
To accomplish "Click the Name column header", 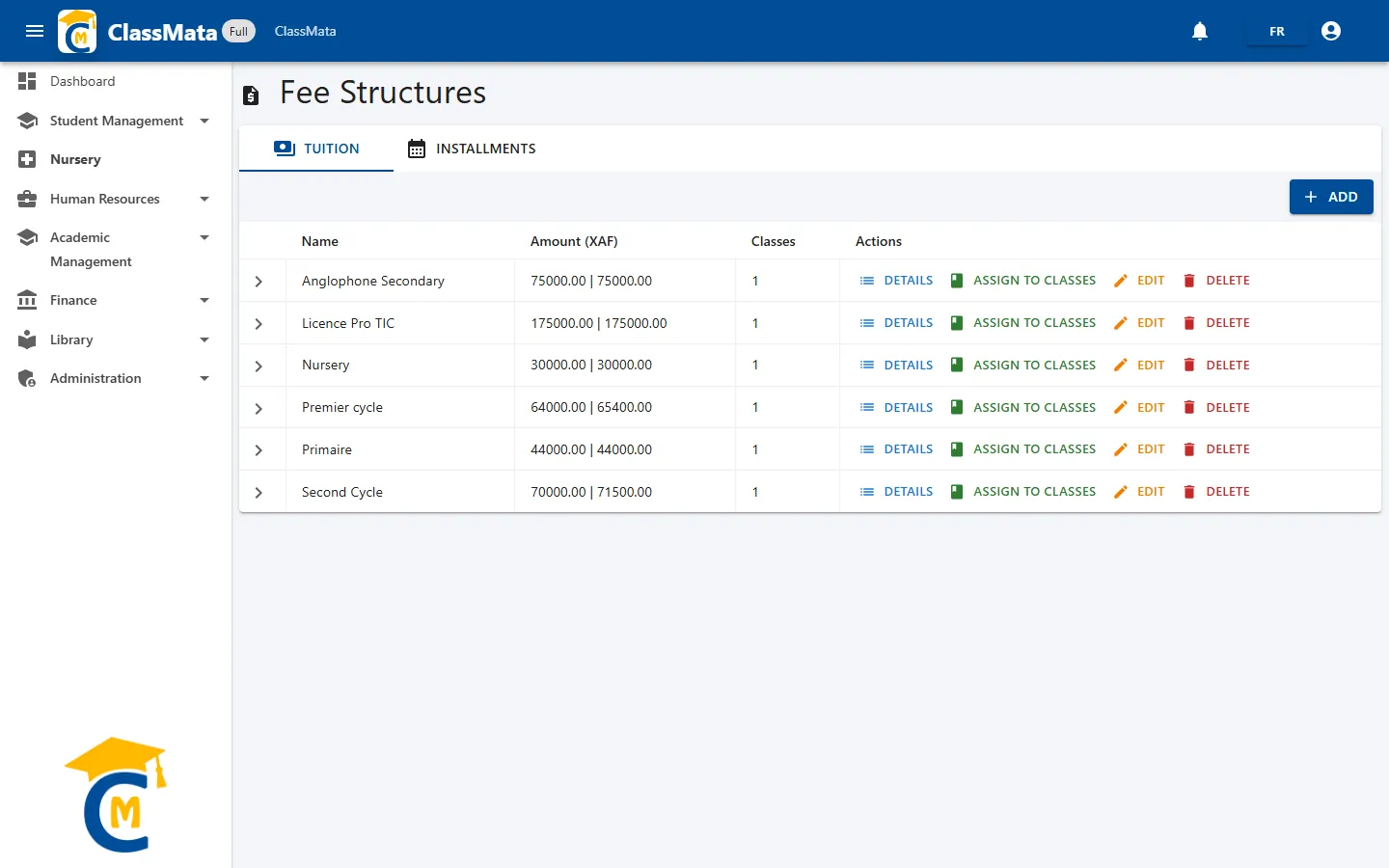I will pos(320,241).
